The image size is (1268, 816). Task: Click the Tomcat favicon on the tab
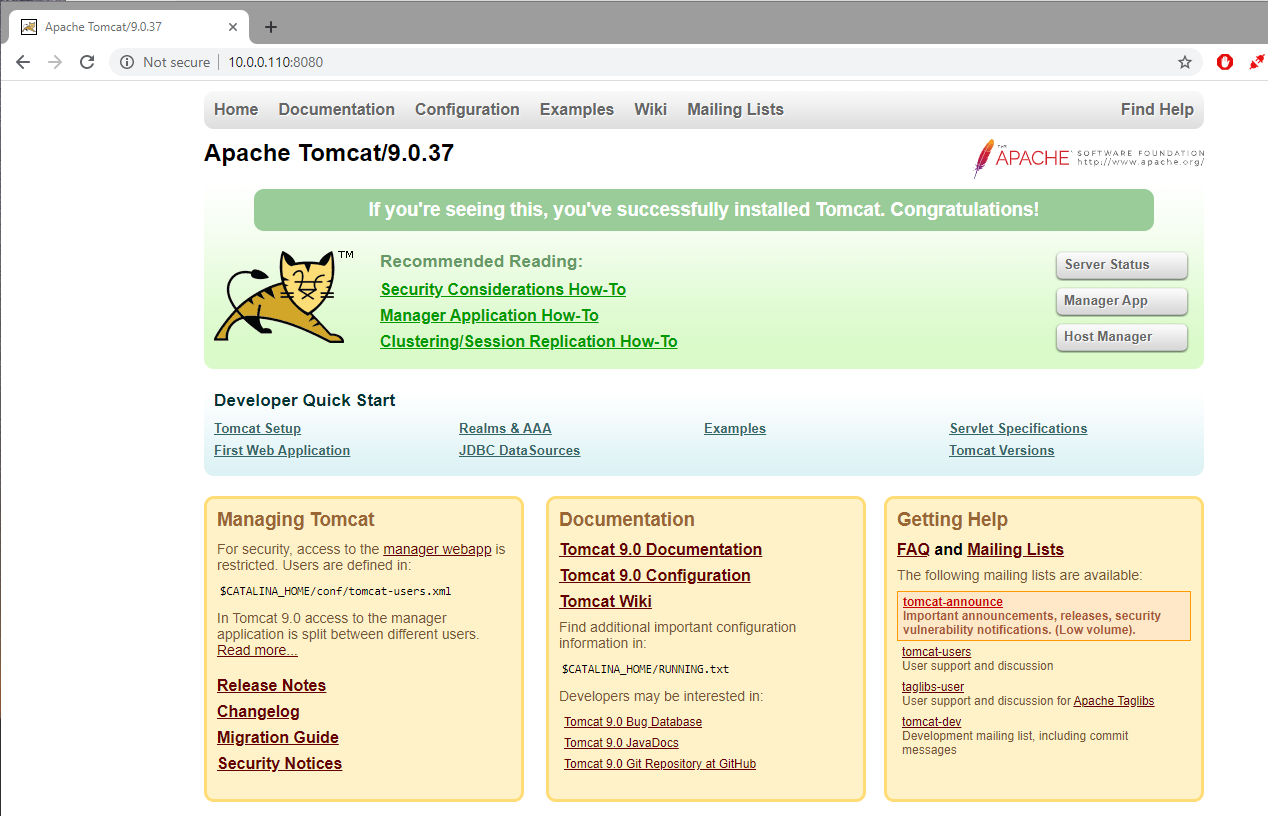pyautogui.click(x=29, y=27)
